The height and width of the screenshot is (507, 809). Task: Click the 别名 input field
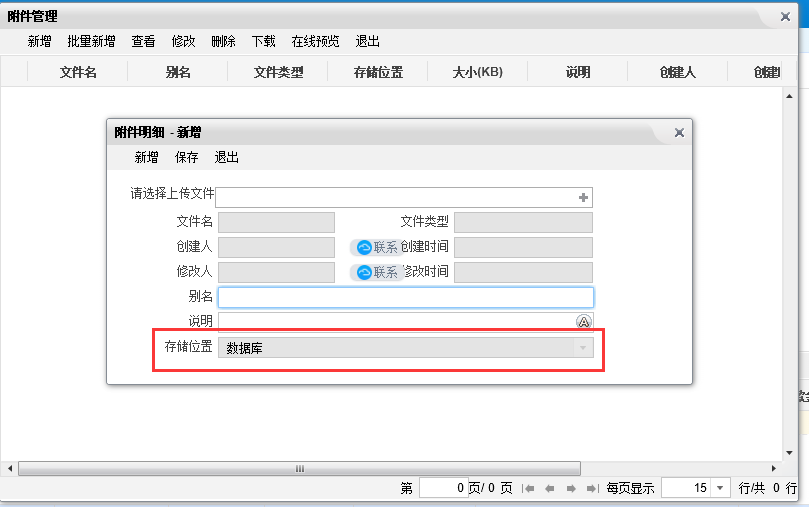pos(406,298)
